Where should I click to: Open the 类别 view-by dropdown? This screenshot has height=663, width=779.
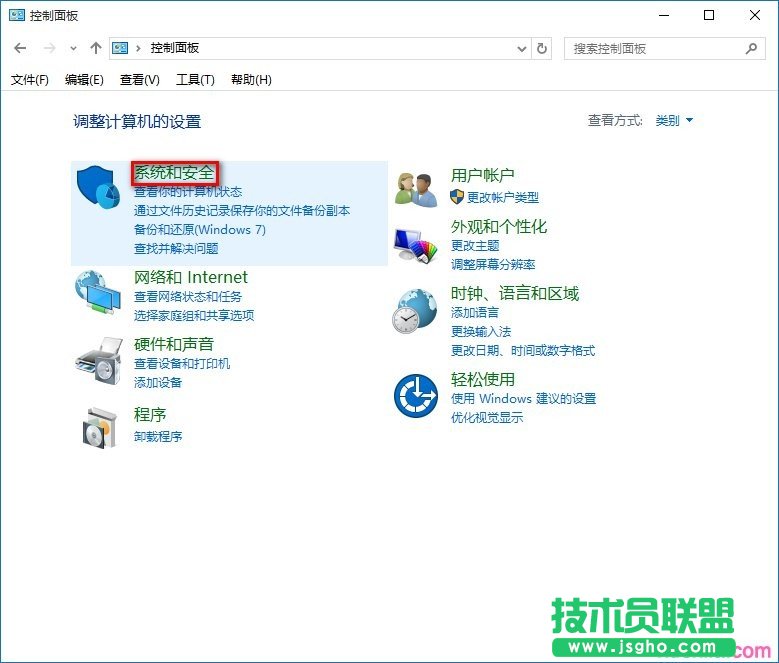674,121
